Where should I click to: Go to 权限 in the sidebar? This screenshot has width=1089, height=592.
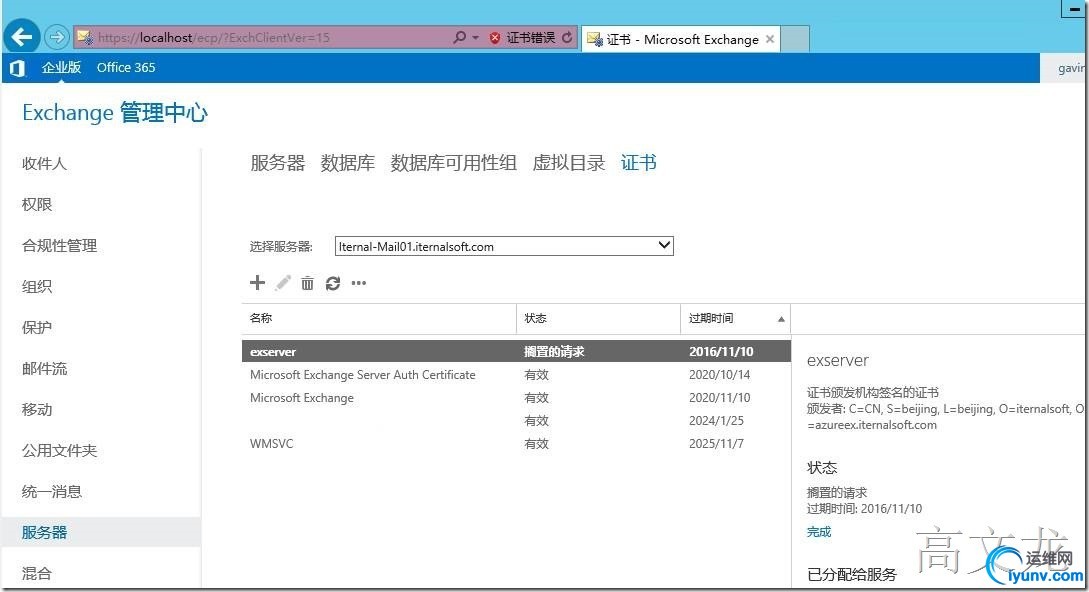(x=37, y=204)
